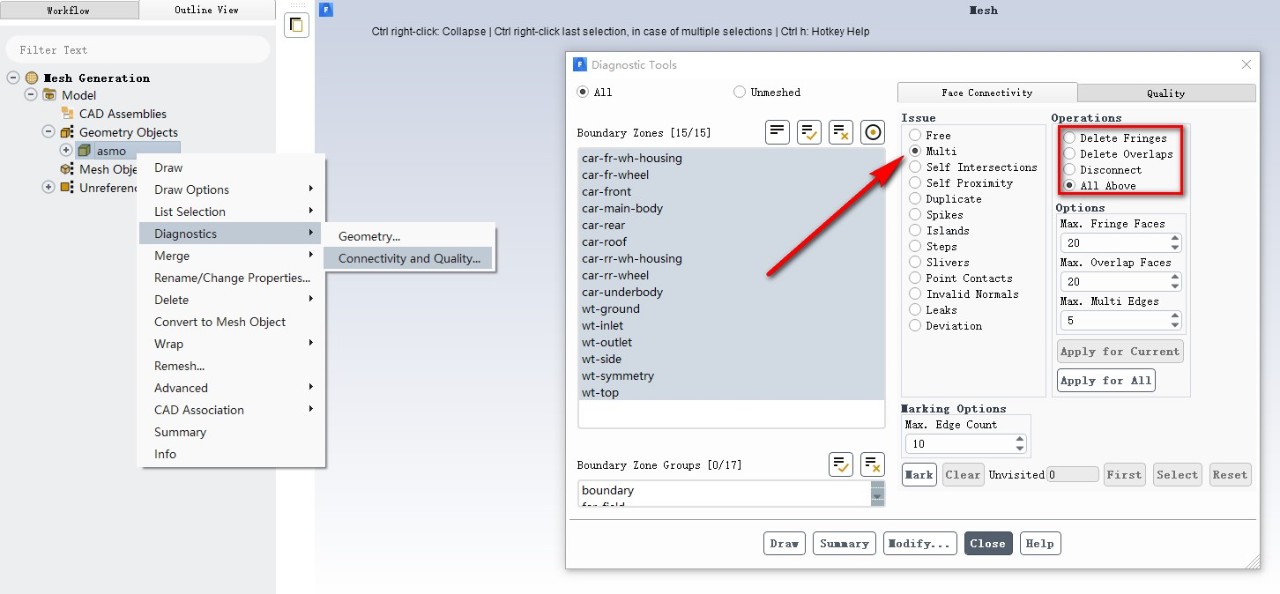Open the Face Connectivity tab

(987, 92)
